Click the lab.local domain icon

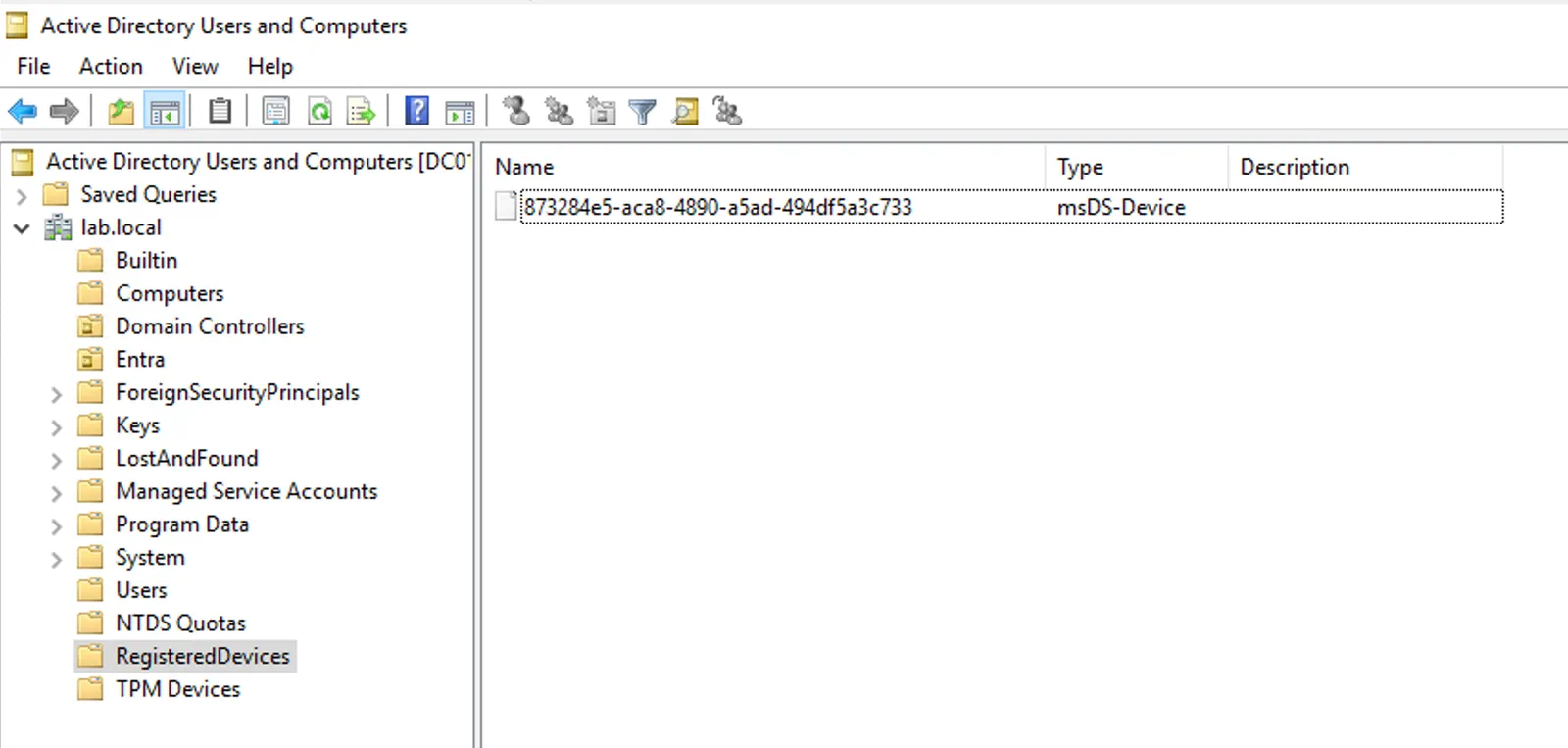click(58, 227)
